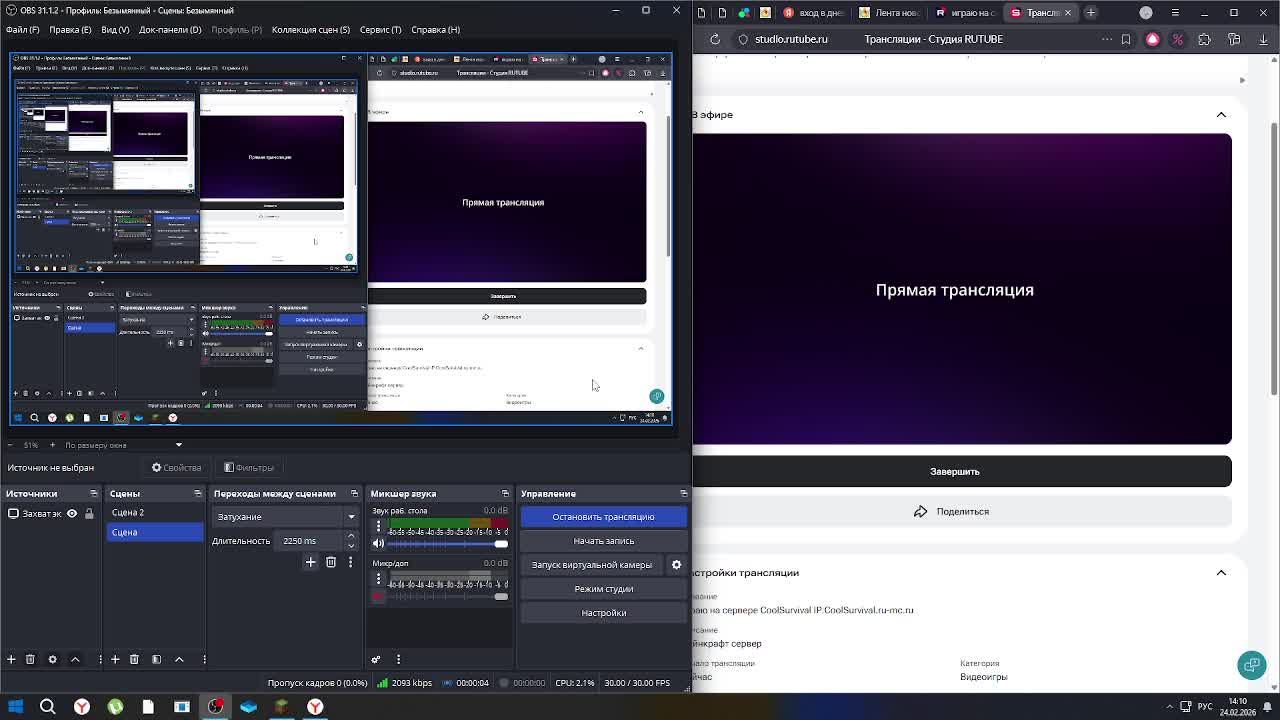The height and width of the screenshot is (720, 1280).
Task: Open Mic/Aux channel options menu
Action: click(x=378, y=579)
